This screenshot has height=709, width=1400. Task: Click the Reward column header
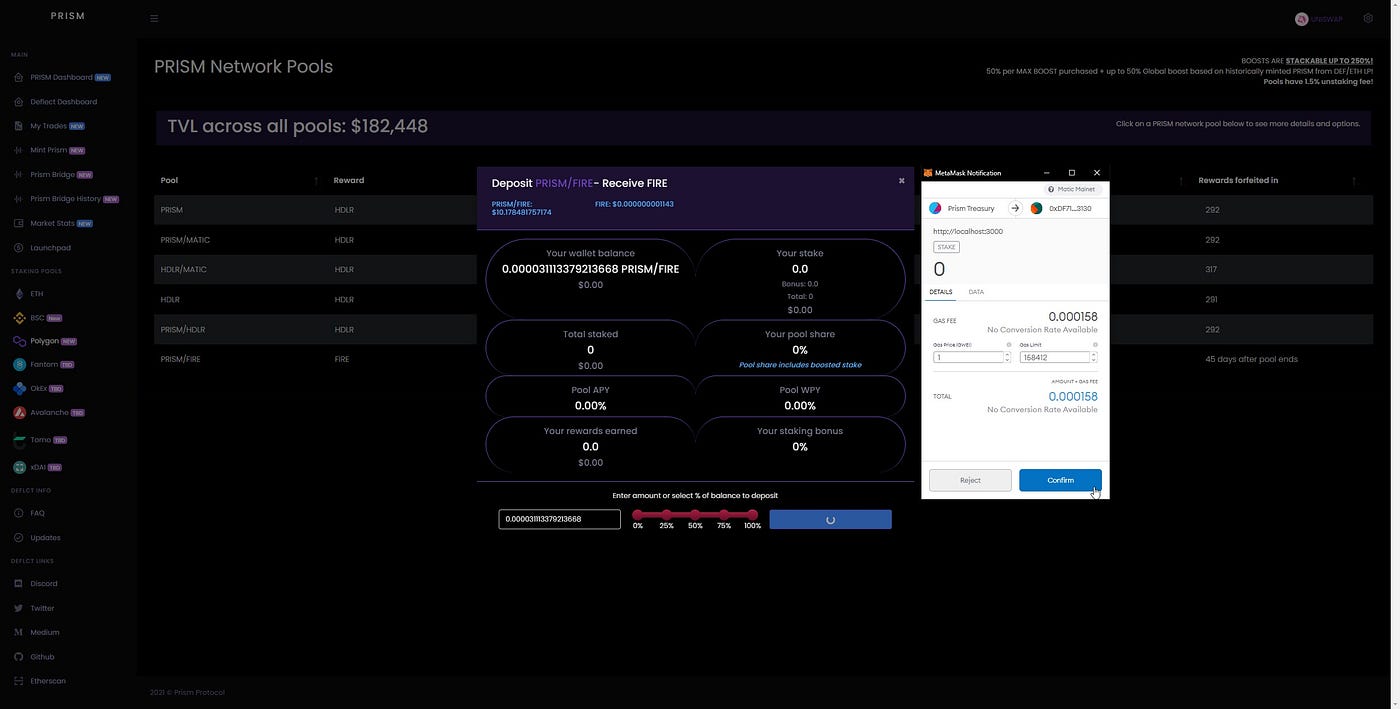(x=349, y=180)
